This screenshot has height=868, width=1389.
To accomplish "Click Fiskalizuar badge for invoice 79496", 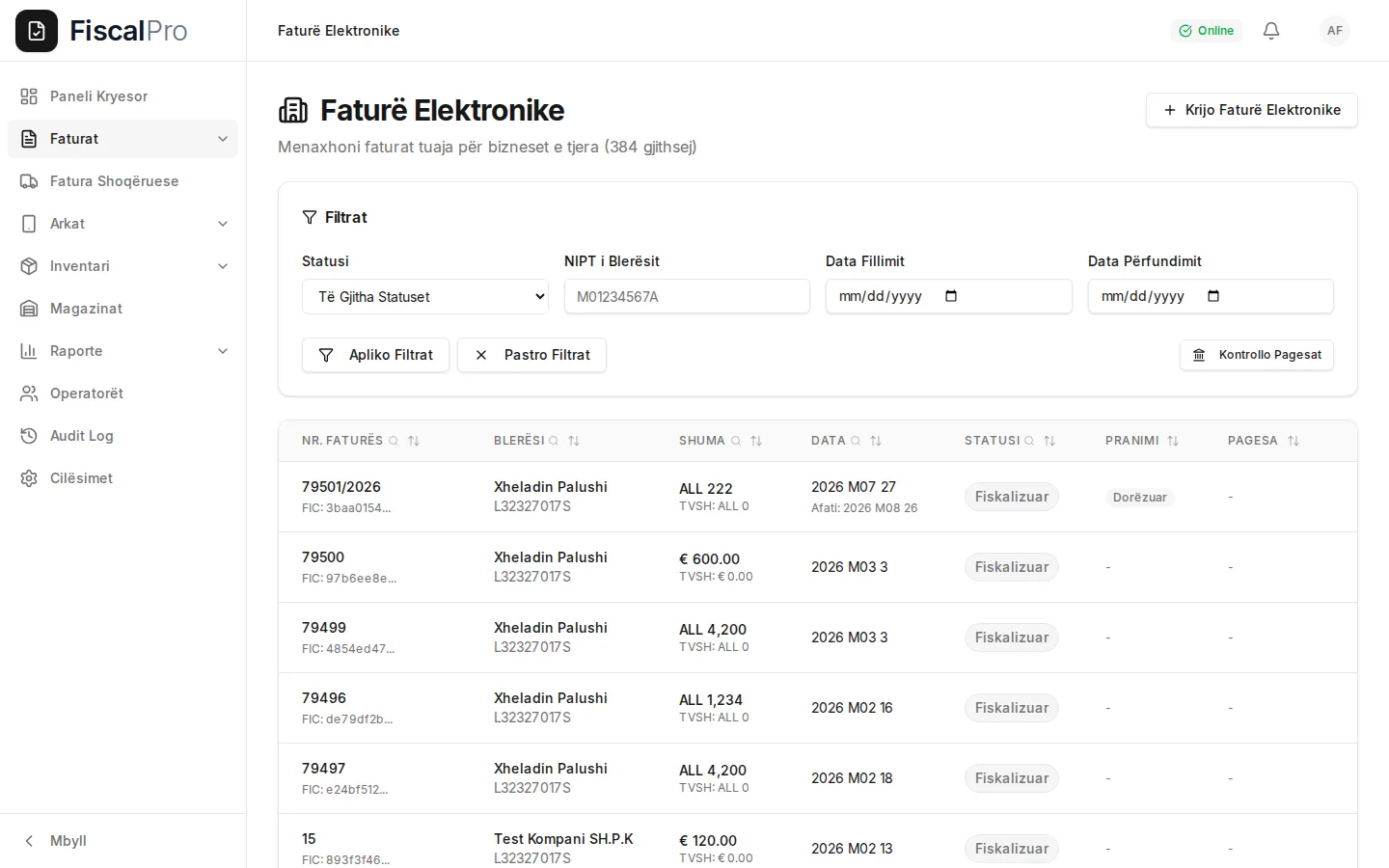I will click(1011, 708).
